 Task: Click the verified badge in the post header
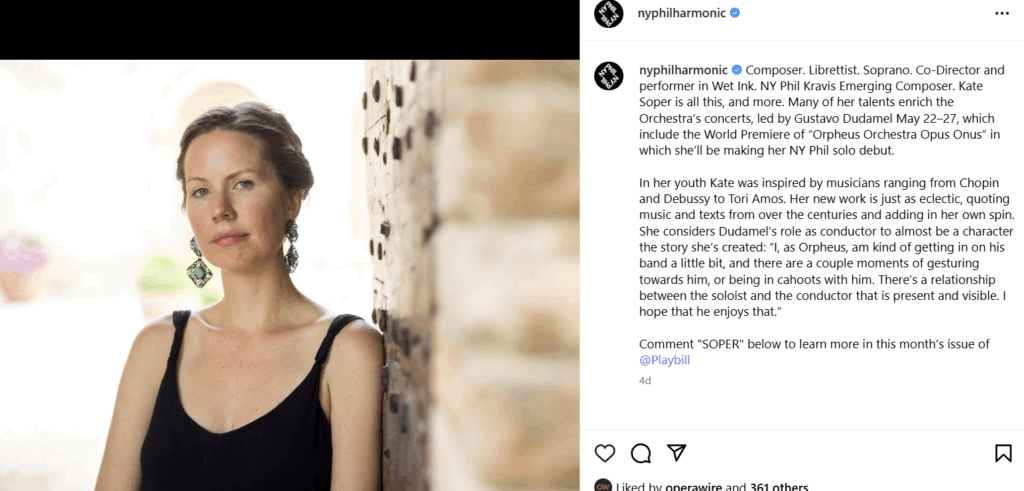735,13
